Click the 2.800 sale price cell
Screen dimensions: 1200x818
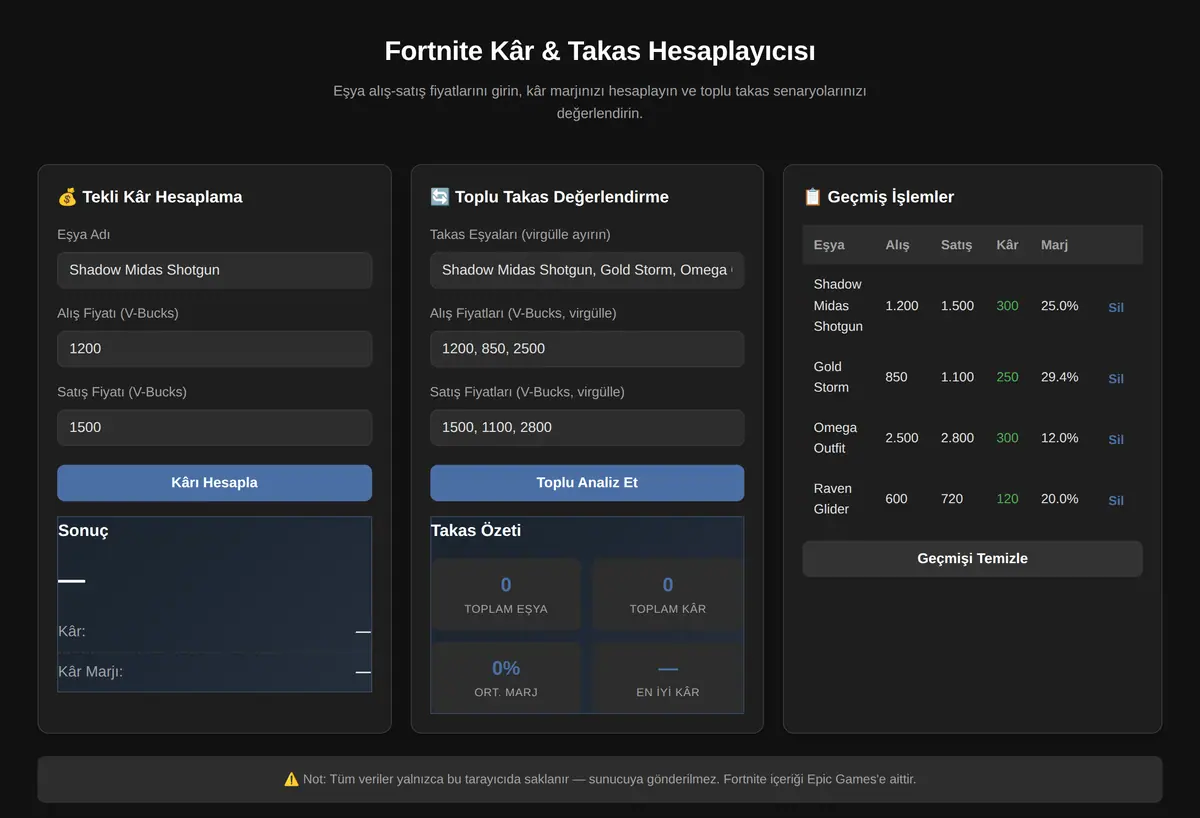coord(957,438)
